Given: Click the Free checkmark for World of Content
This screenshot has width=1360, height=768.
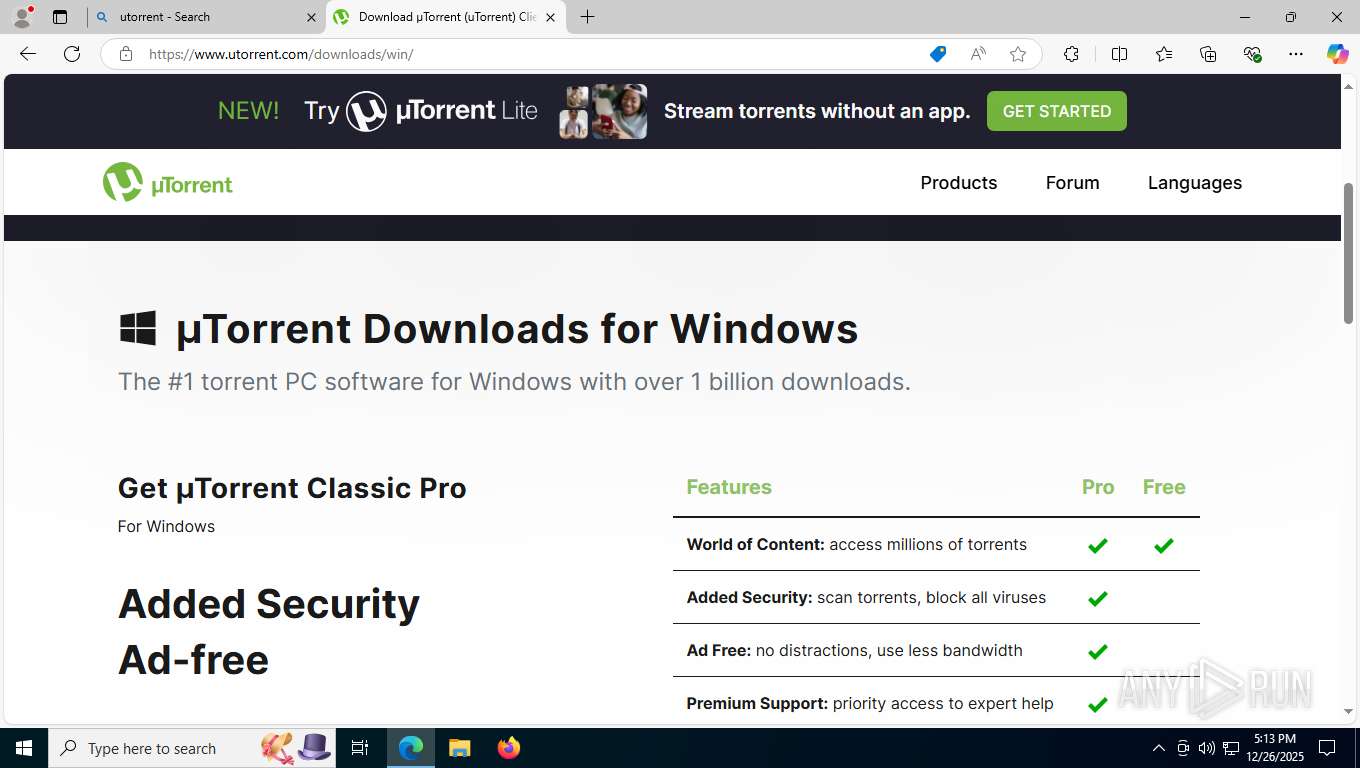Looking at the screenshot, I should pos(1163,546).
